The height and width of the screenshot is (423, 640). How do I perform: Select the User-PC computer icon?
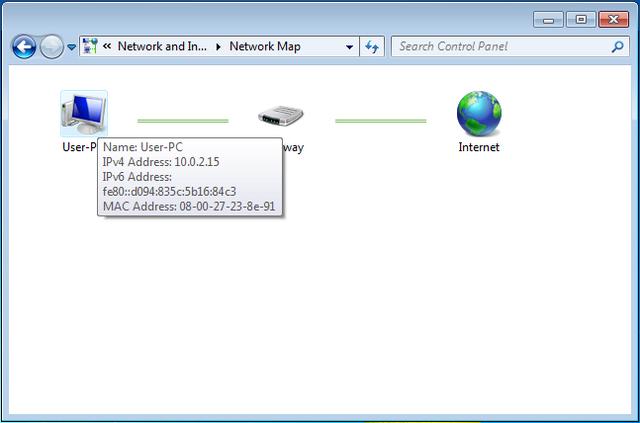[84, 114]
